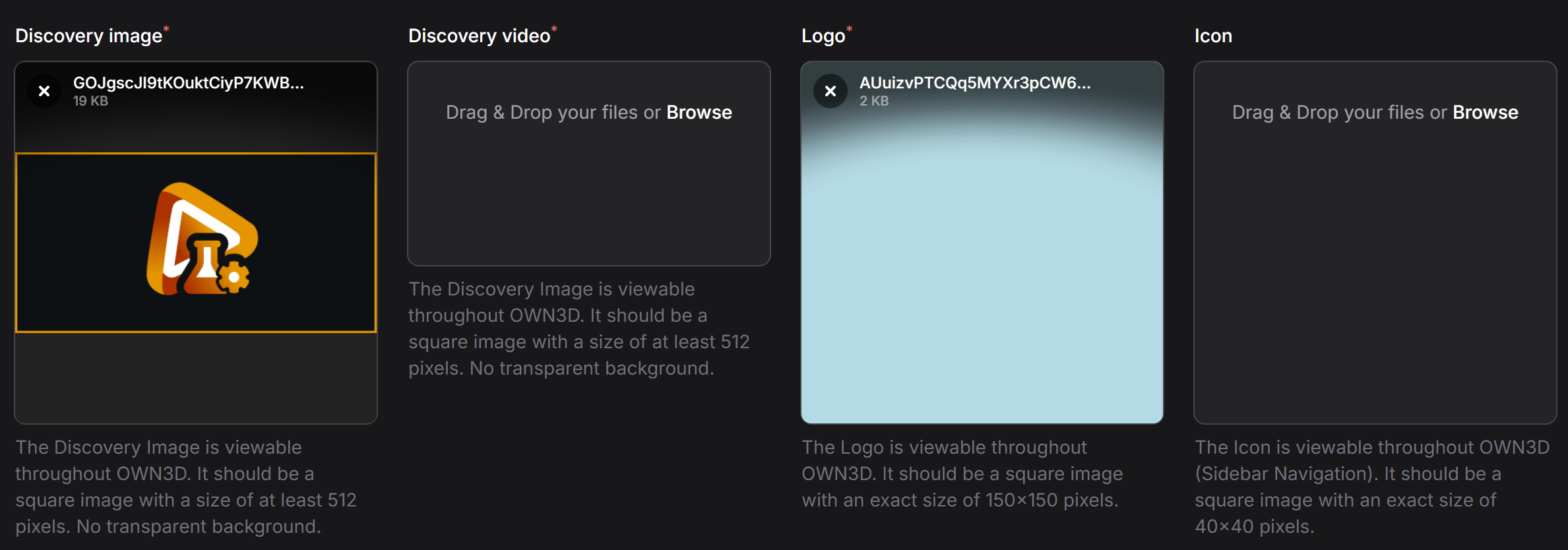
Task: Click the Discovery image field label
Action: click(88, 36)
